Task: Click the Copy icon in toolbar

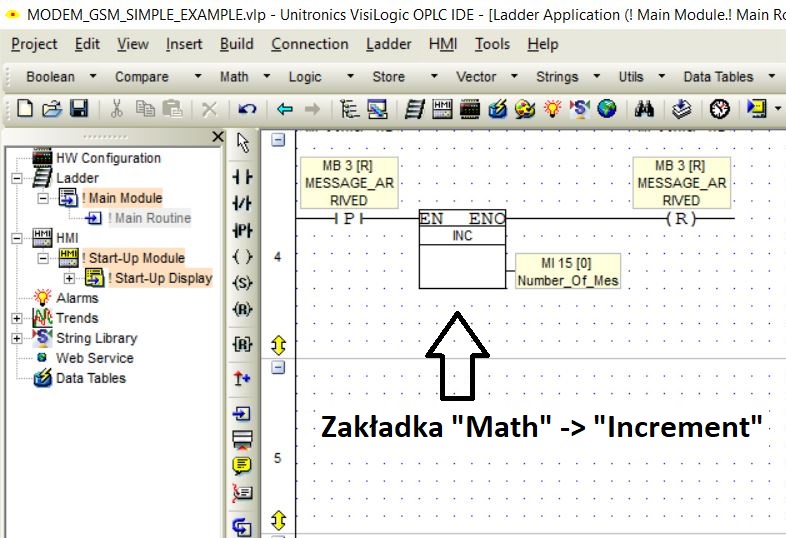Action: coord(145,108)
